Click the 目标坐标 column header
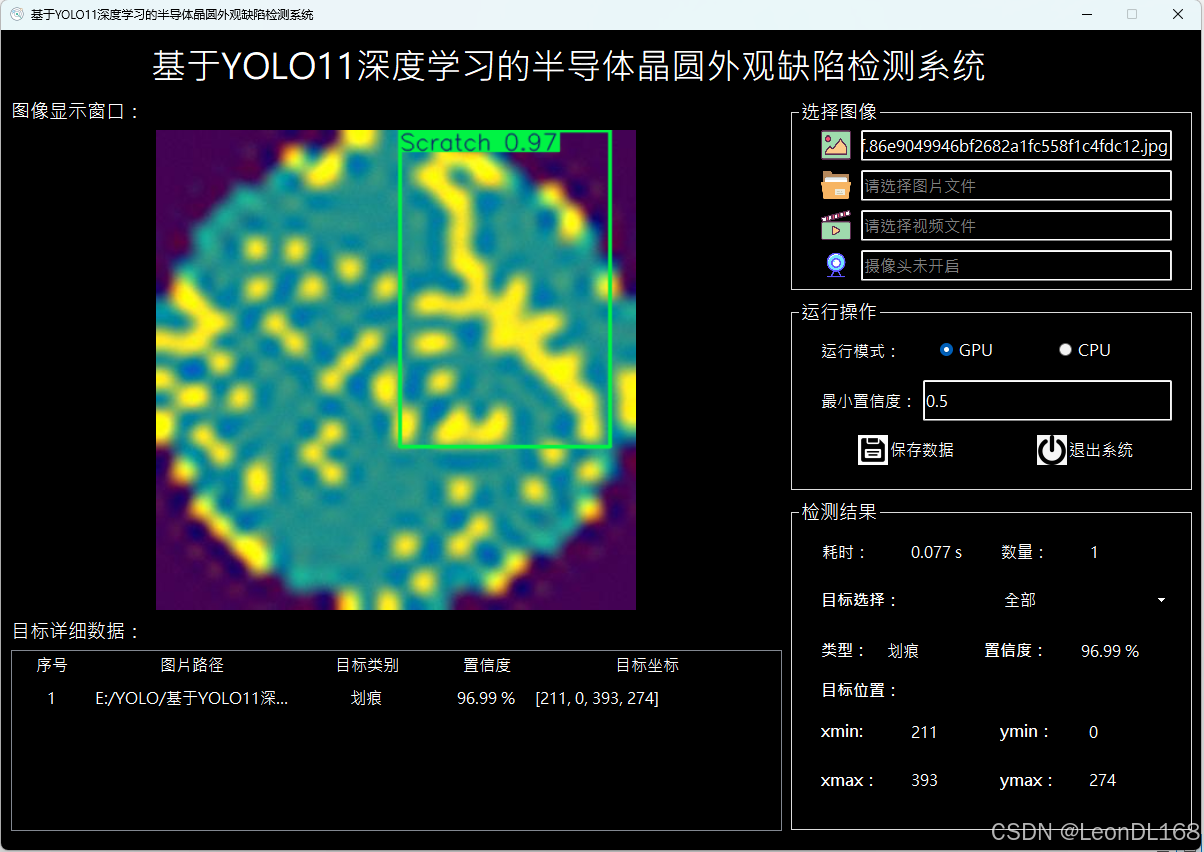 (x=647, y=665)
